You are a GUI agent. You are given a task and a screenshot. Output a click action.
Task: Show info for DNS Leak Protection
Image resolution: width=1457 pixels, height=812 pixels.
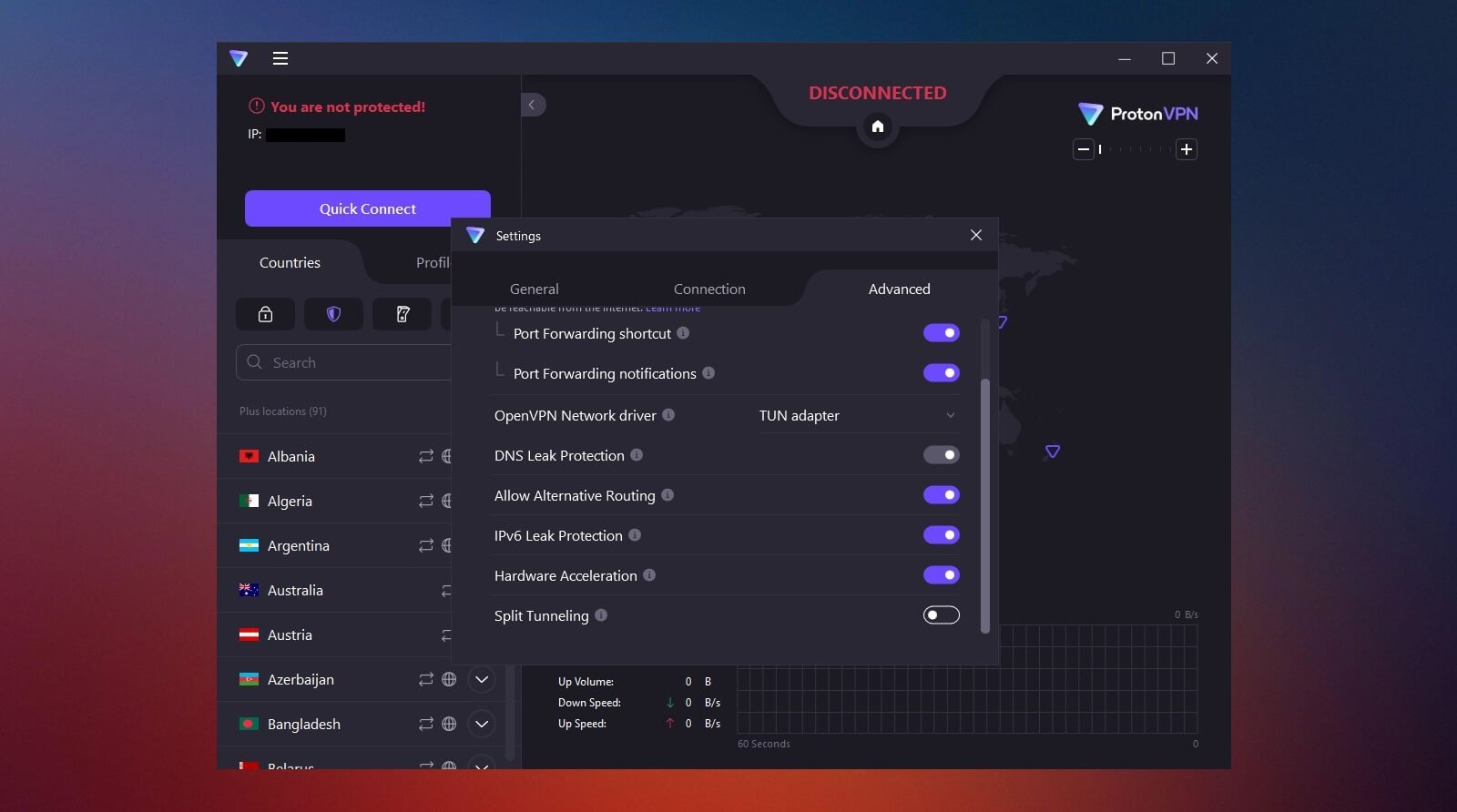[x=637, y=455]
